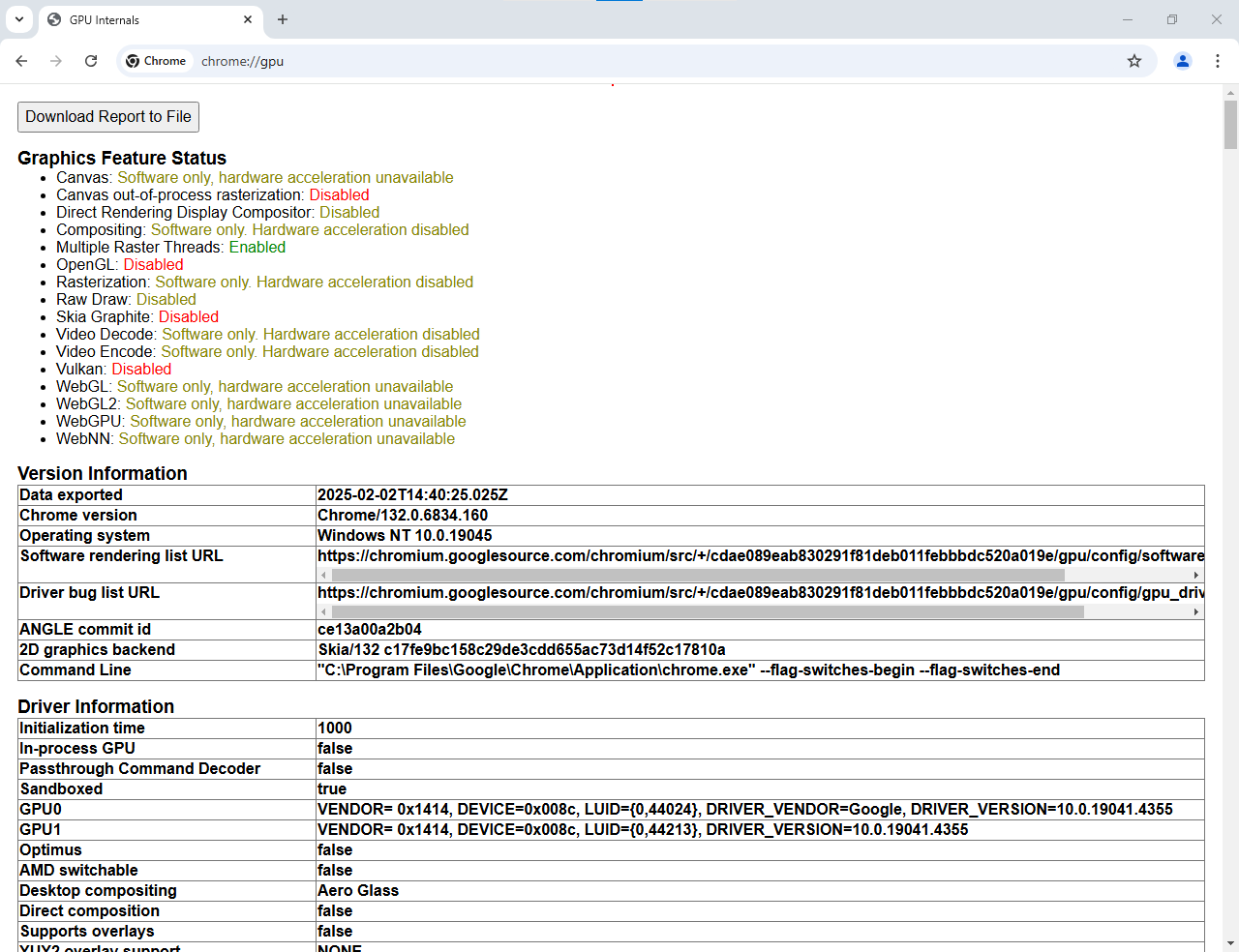Minimize the Chrome window
The height and width of the screenshot is (952, 1239).
[1128, 19]
